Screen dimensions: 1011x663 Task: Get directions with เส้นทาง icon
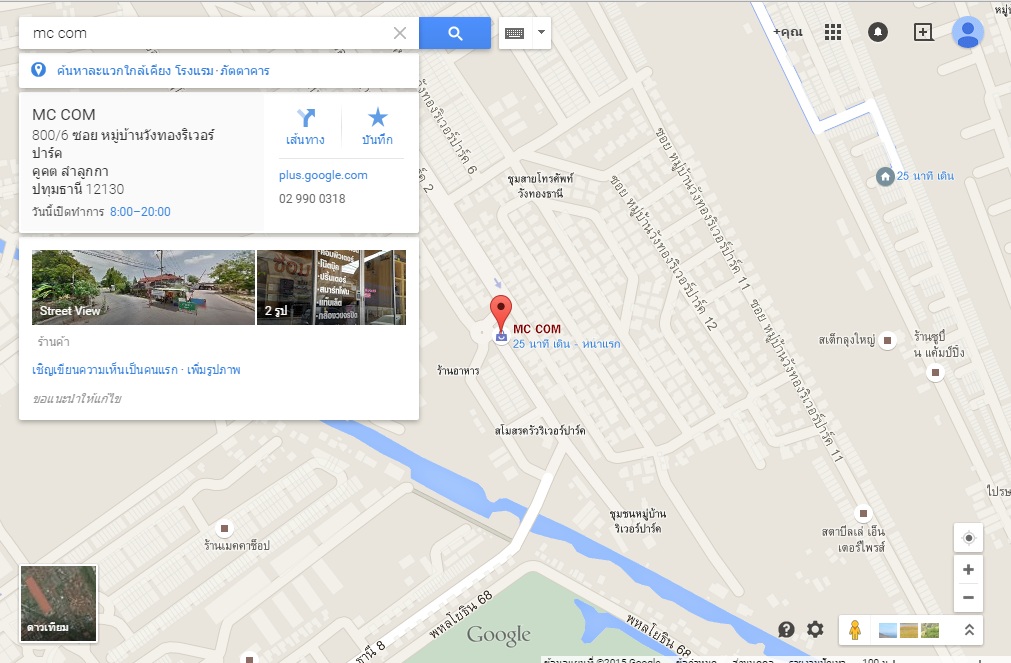[x=305, y=127]
